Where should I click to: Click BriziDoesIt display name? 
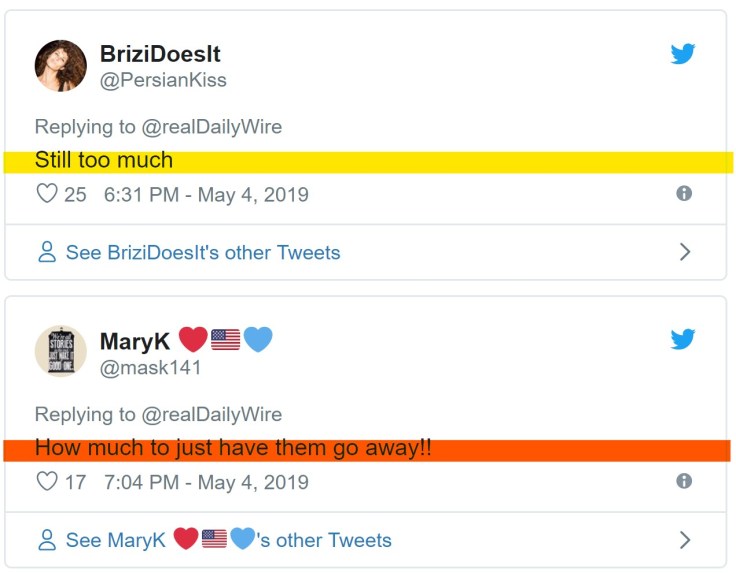[x=160, y=53]
